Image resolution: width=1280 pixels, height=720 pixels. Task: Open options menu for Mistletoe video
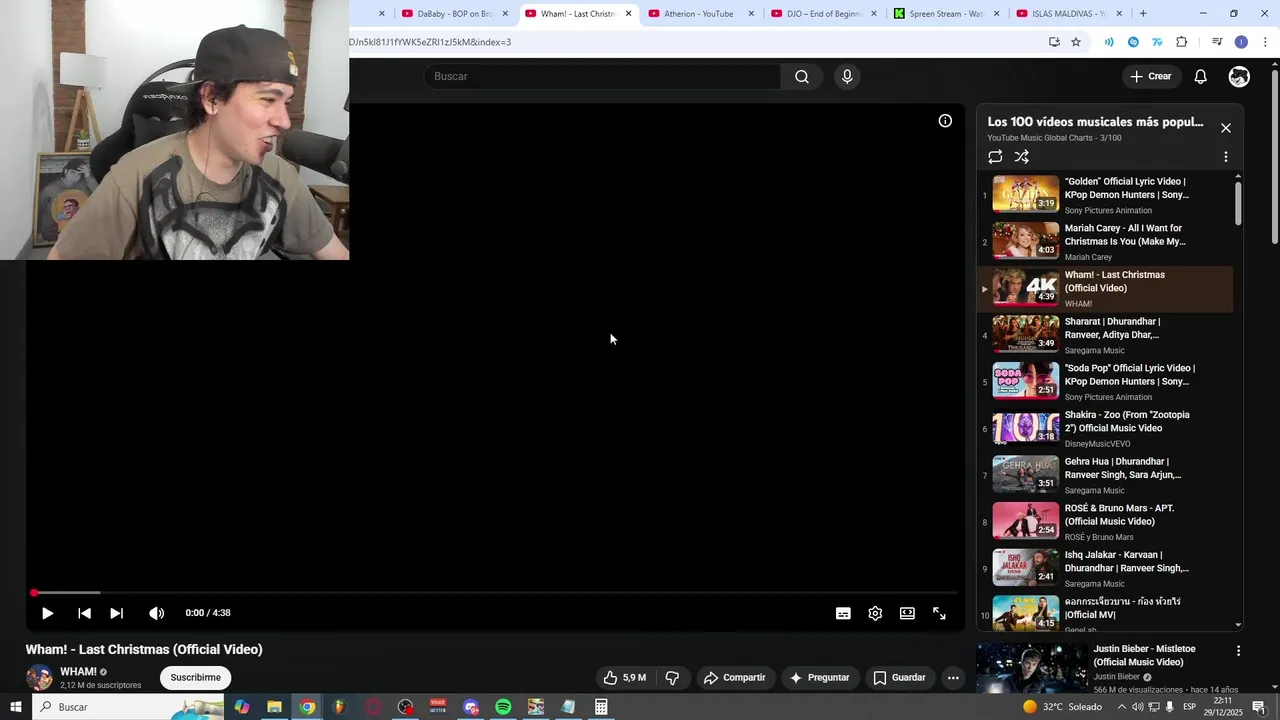(x=1238, y=651)
